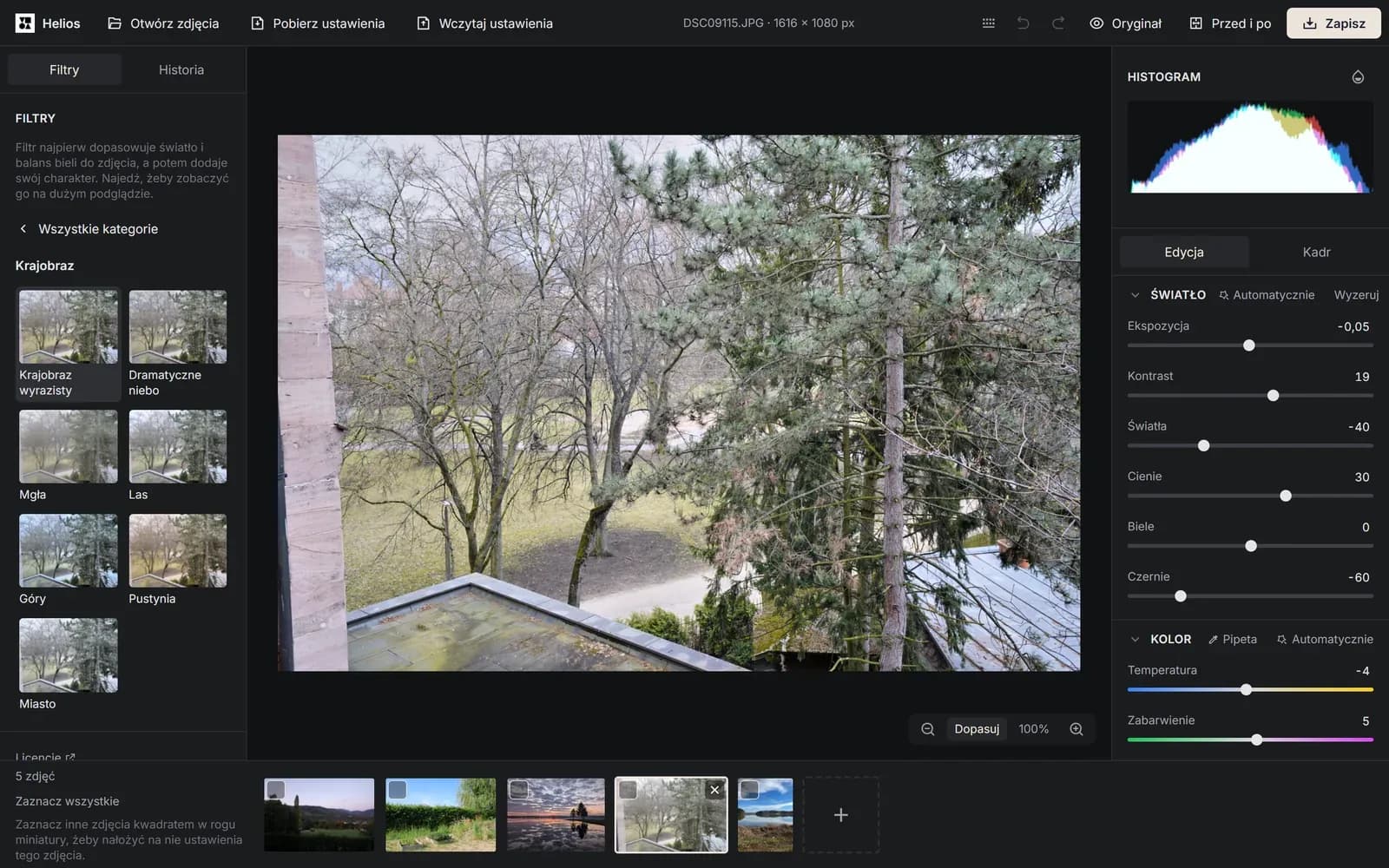The width and height of the screenshot is (1389, 868).
Task: Tick the checkbox on the lake shore thumbnail
Action: pos(749,789)
